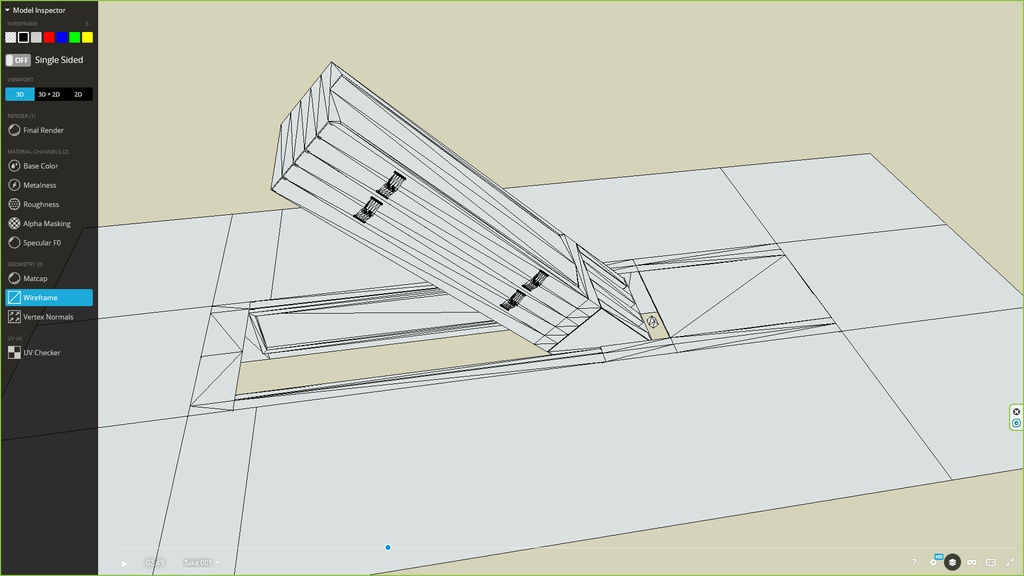
Task: Switch viewport to 2D mode
Action: [78, 94]
